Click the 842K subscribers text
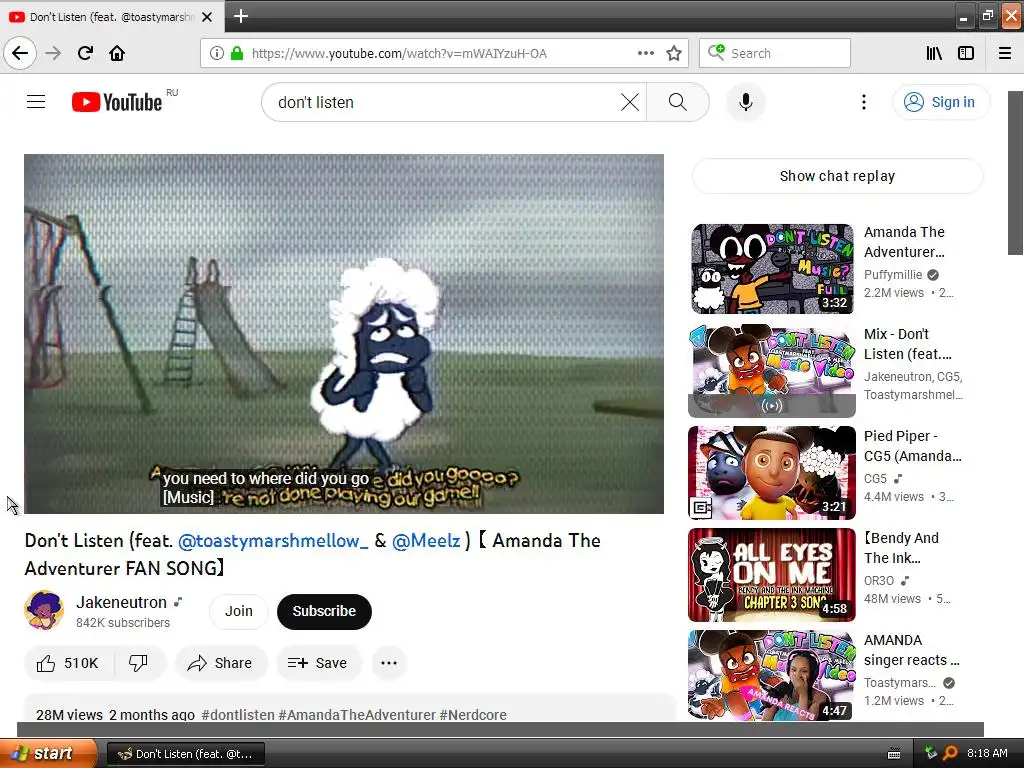1024x768 pixels. 123,623
